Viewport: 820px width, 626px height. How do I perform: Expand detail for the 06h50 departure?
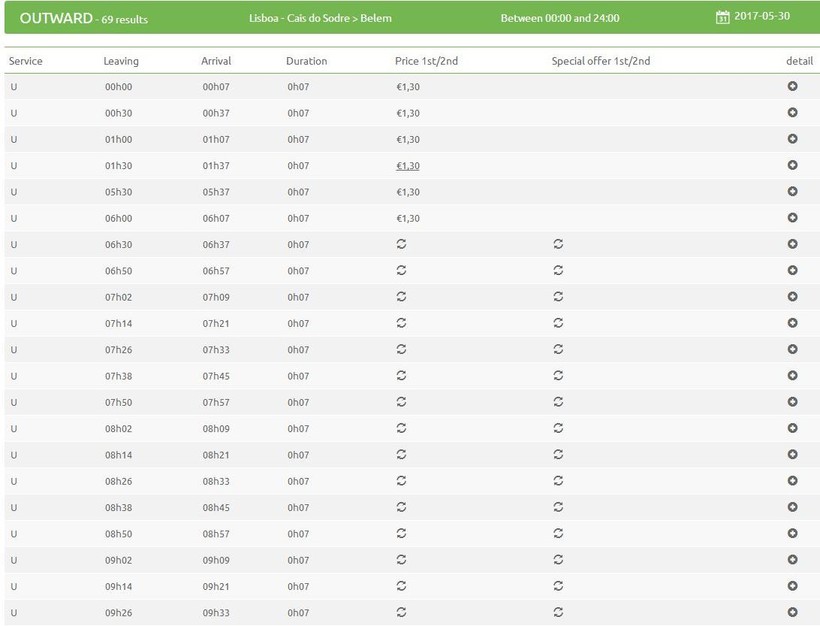792,270
